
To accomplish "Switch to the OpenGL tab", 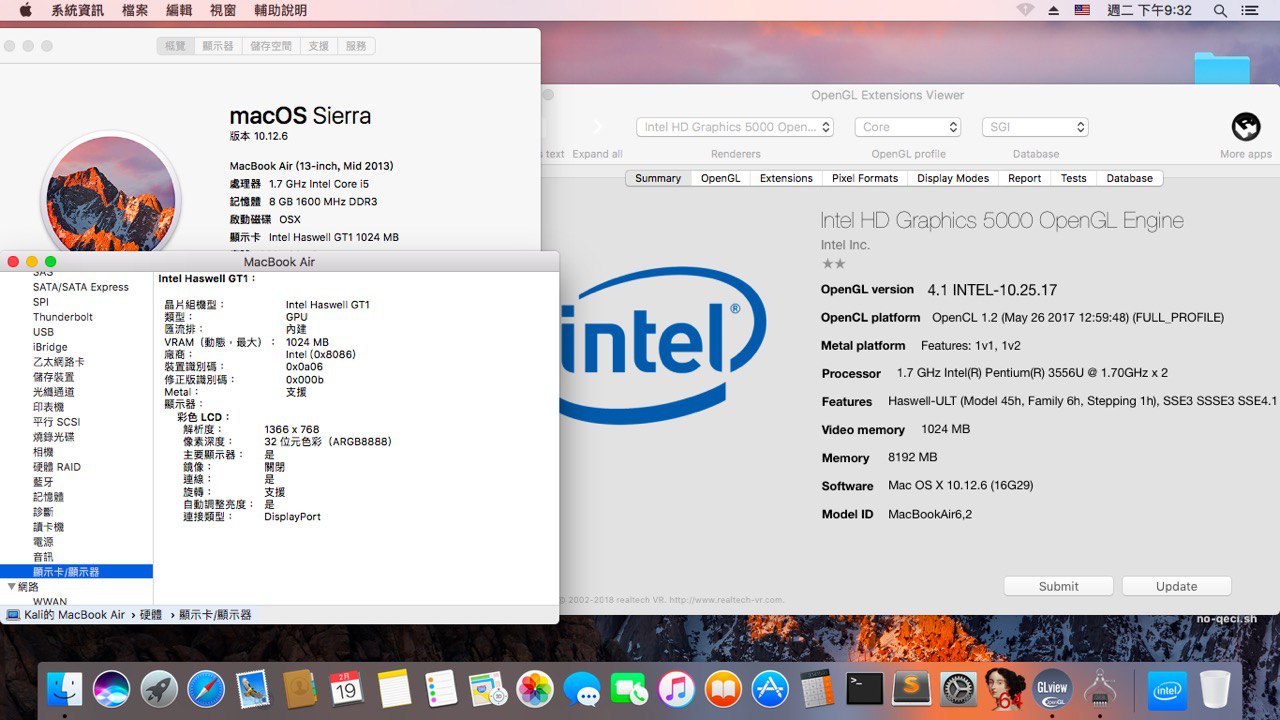I will point(720,178).
